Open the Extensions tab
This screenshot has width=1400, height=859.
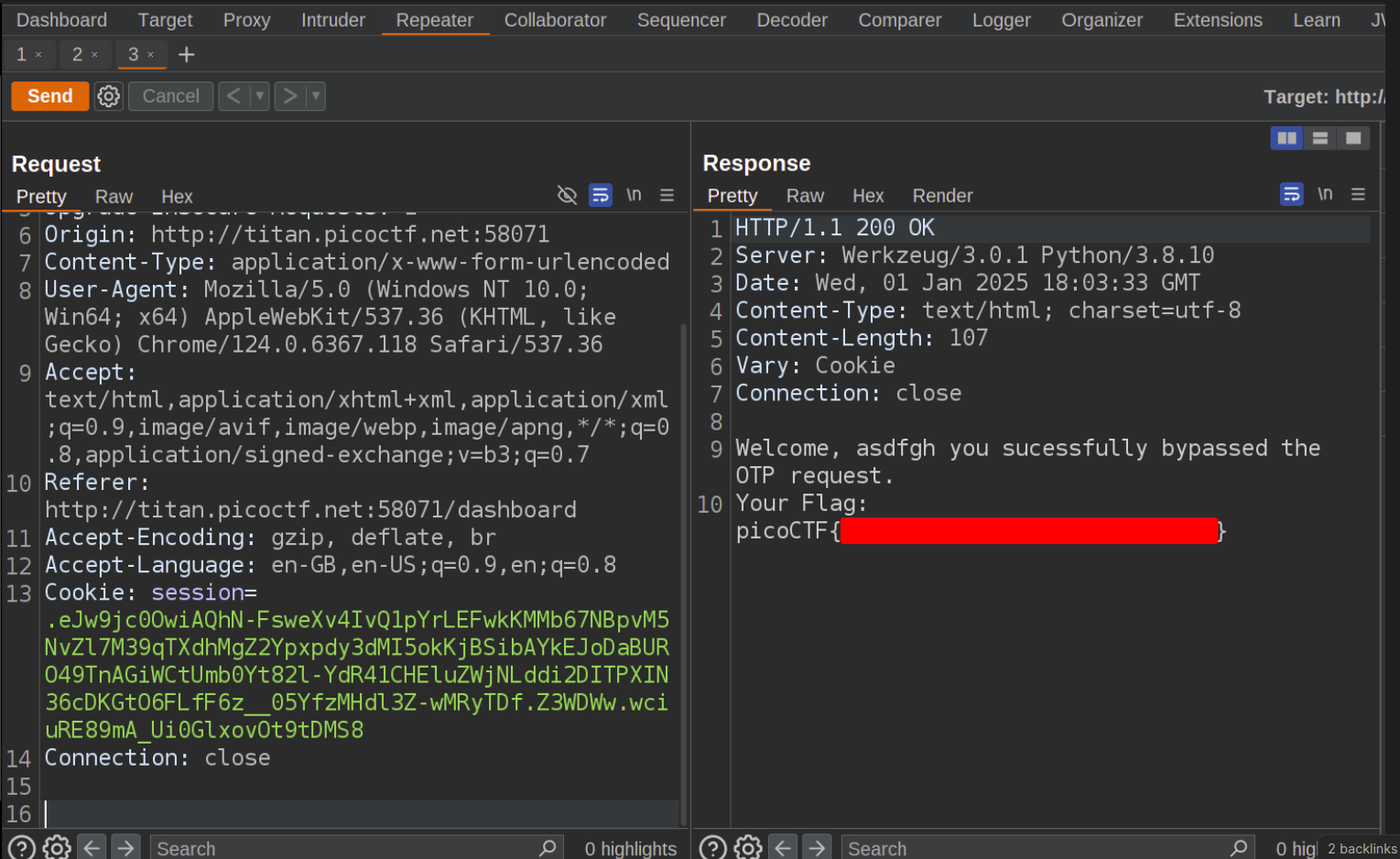pos(1218,19)
